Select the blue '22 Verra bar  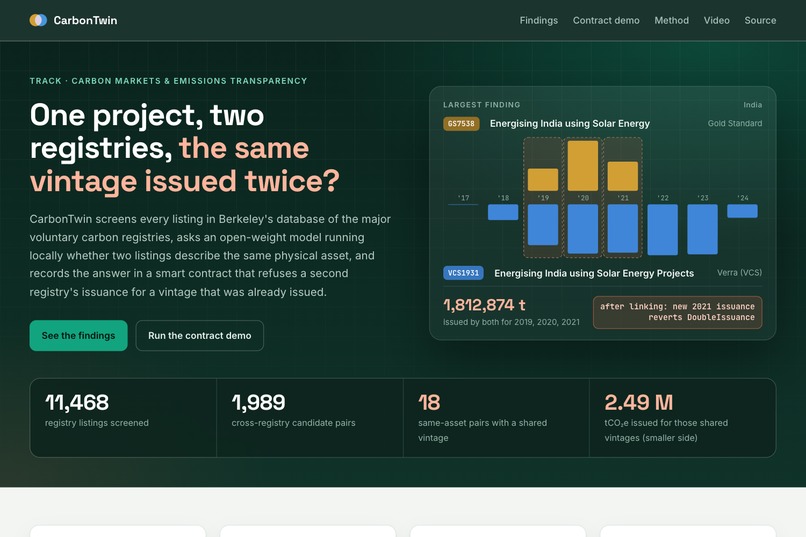(663, 229)
